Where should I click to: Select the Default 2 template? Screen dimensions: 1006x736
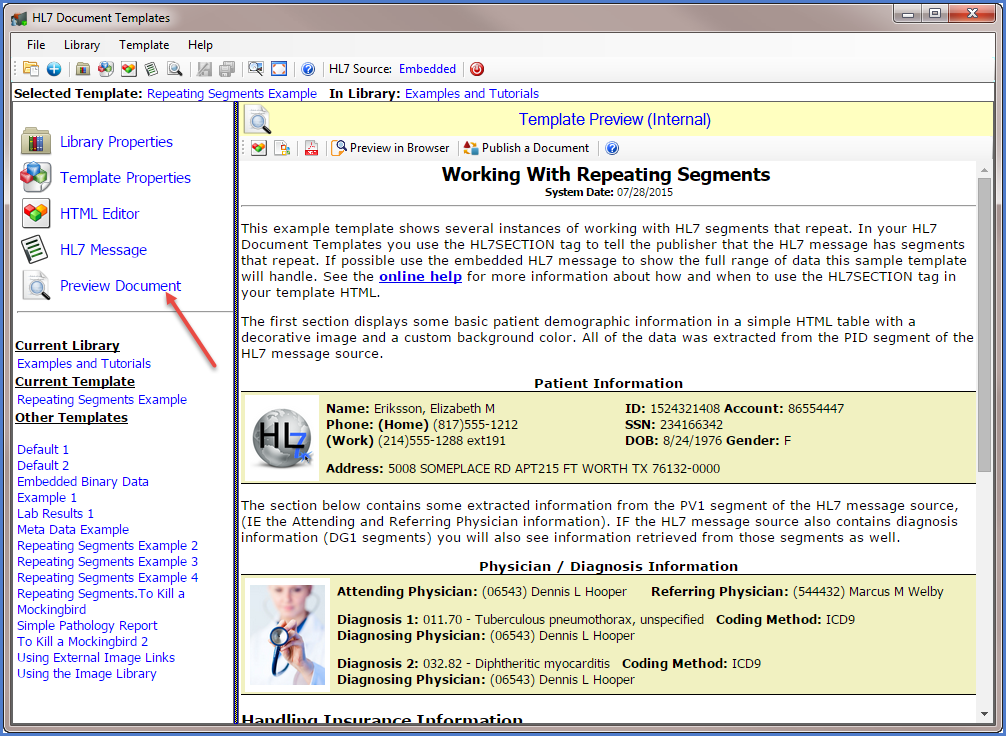click(x=42, y=465)
